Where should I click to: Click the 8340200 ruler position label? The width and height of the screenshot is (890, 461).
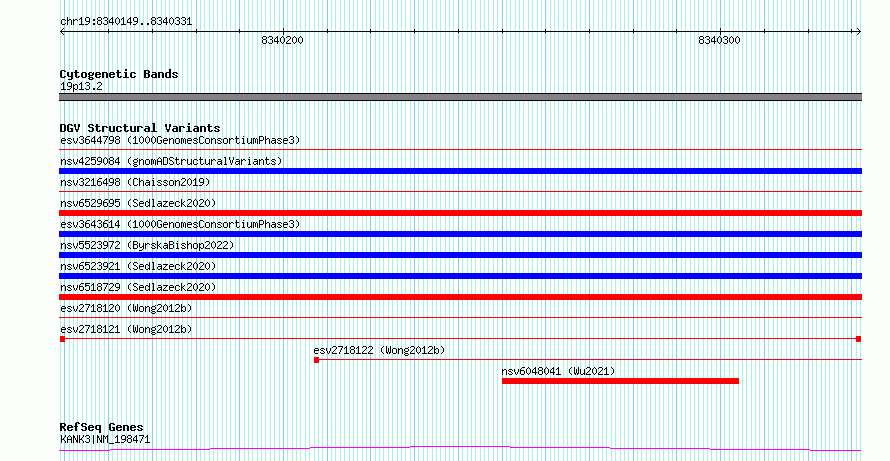(x=283, y=40)
